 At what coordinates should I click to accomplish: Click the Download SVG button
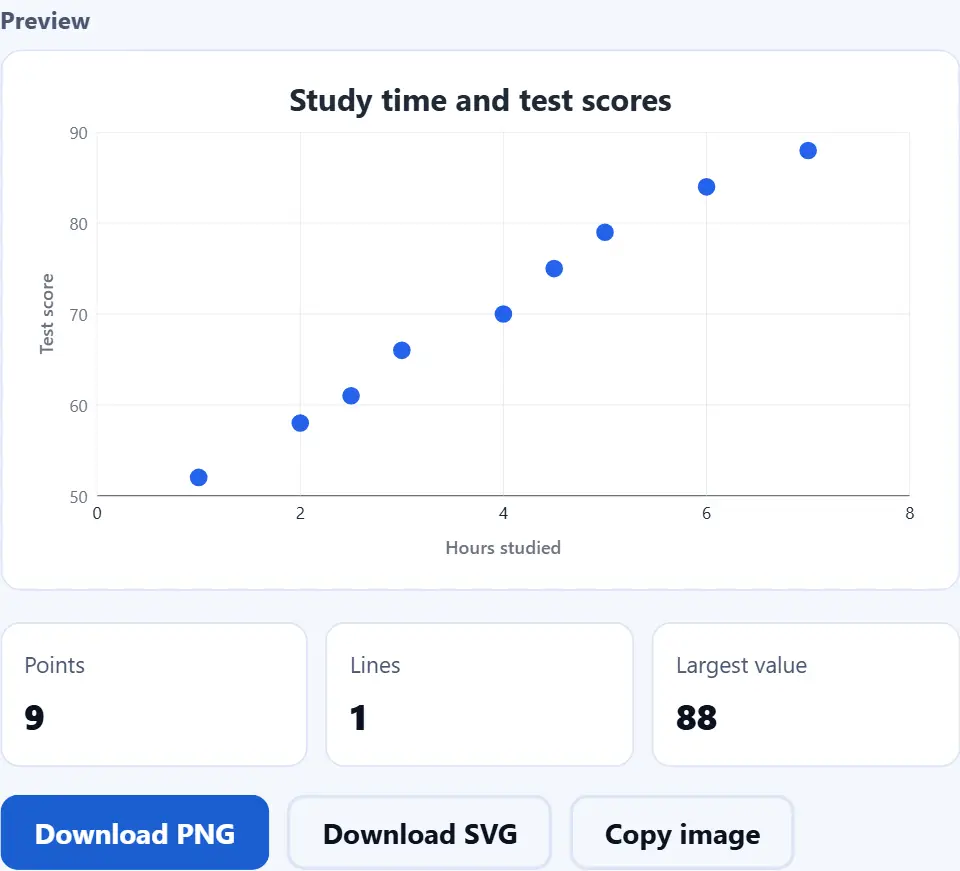[x=419, y=834]
